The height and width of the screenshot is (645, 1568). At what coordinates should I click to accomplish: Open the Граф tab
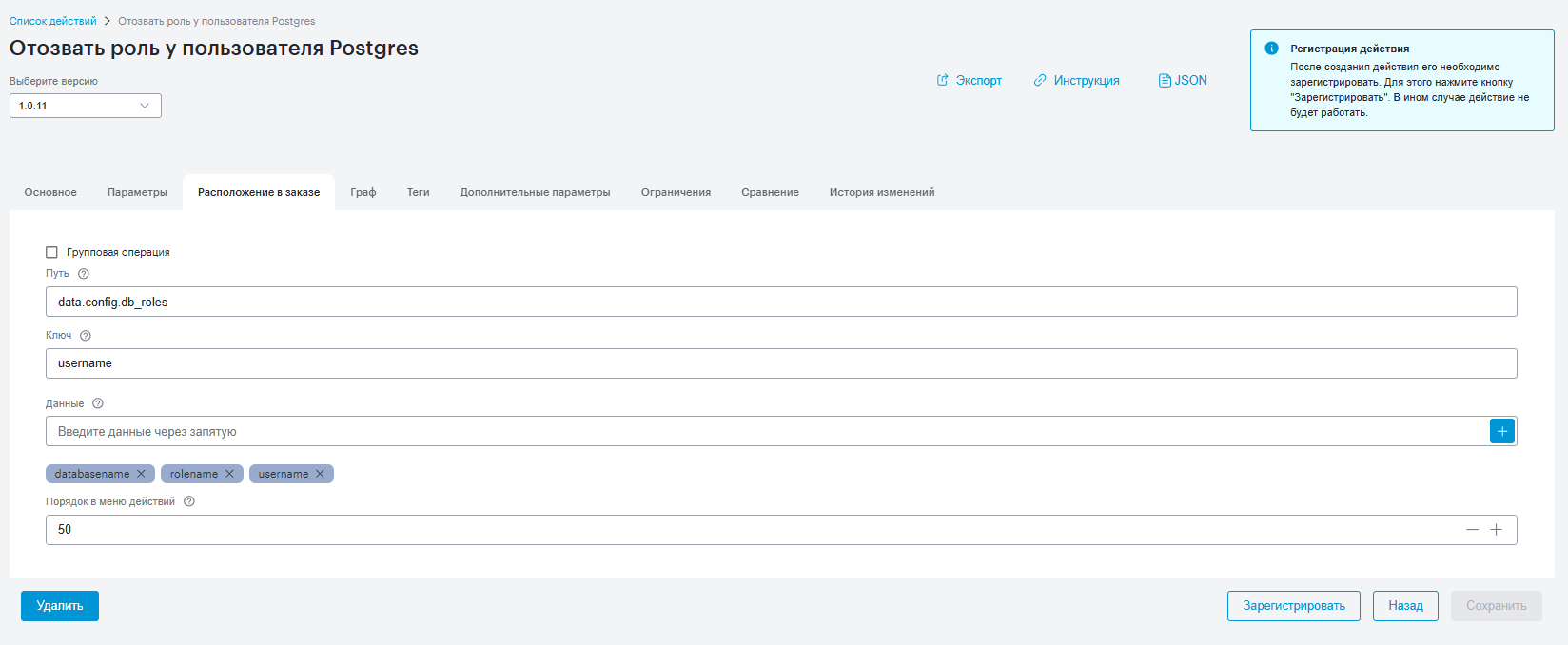[363, 192]
